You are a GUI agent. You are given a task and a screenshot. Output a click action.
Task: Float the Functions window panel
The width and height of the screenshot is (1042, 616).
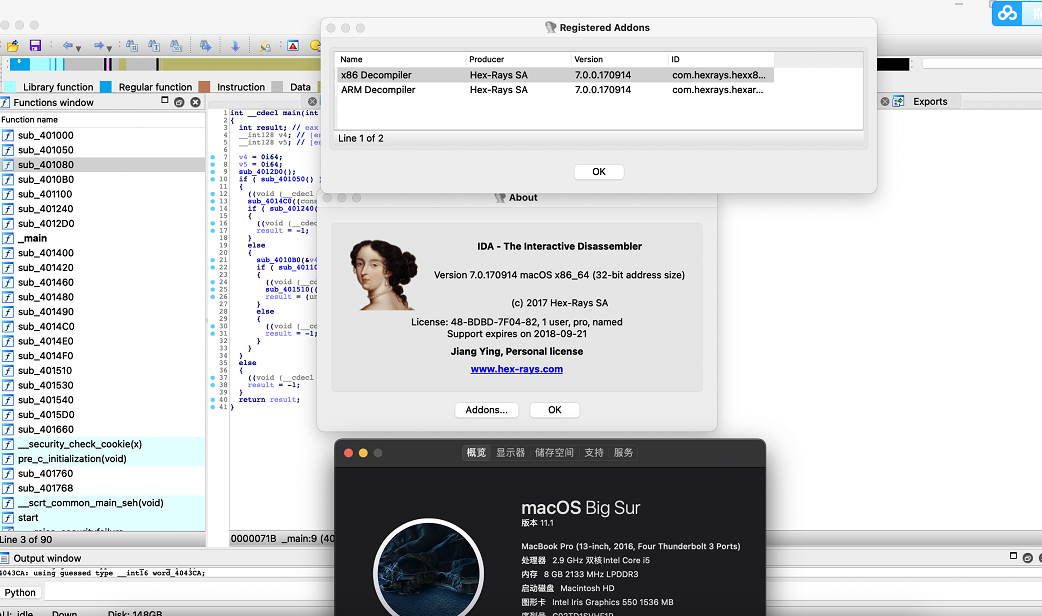coord(165,100)
